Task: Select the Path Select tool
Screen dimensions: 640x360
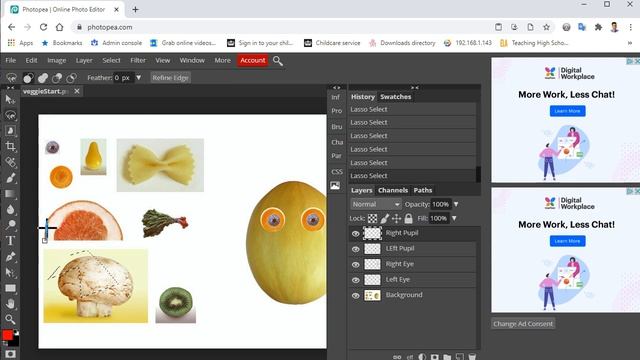Action: pyautogui.click(x=10, y=272)
